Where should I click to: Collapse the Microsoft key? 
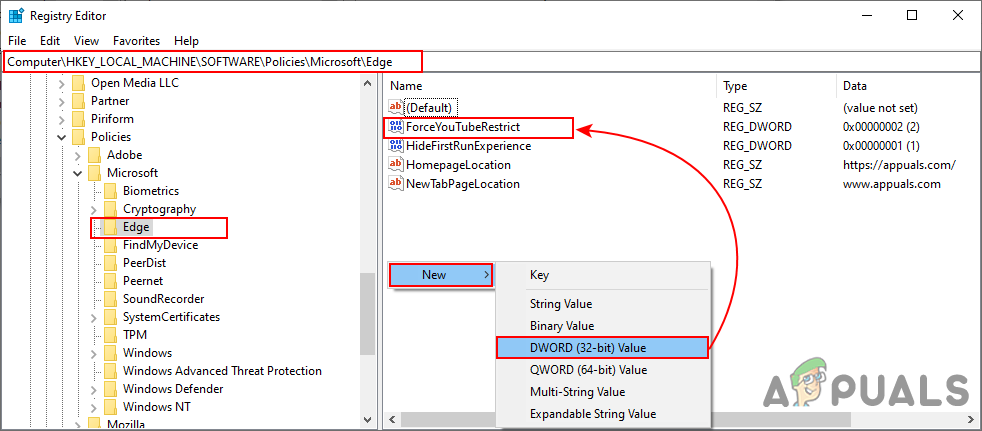click(x=78, y=173)
